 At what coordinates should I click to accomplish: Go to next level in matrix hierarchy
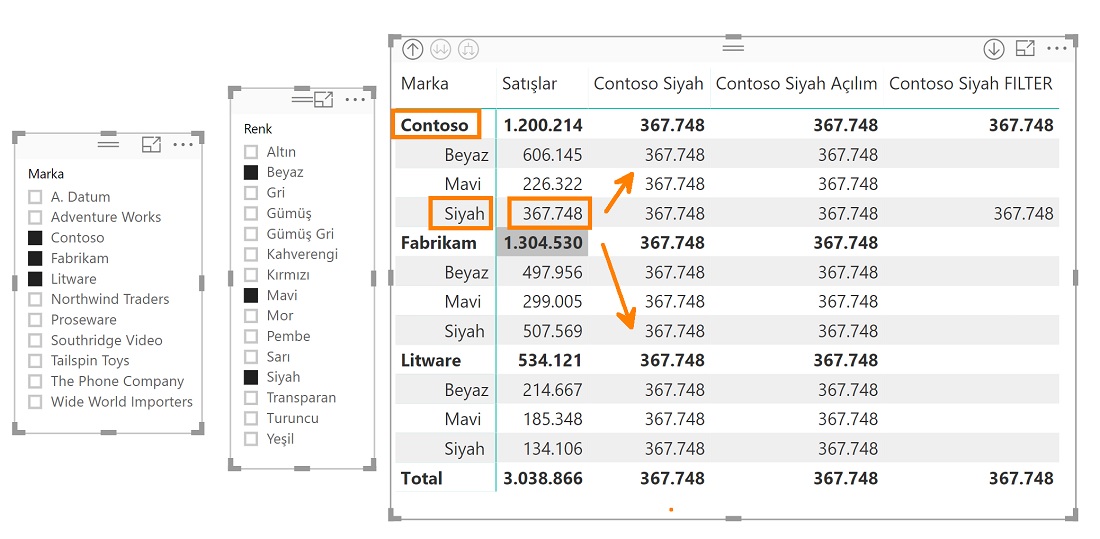pos(441,49)
